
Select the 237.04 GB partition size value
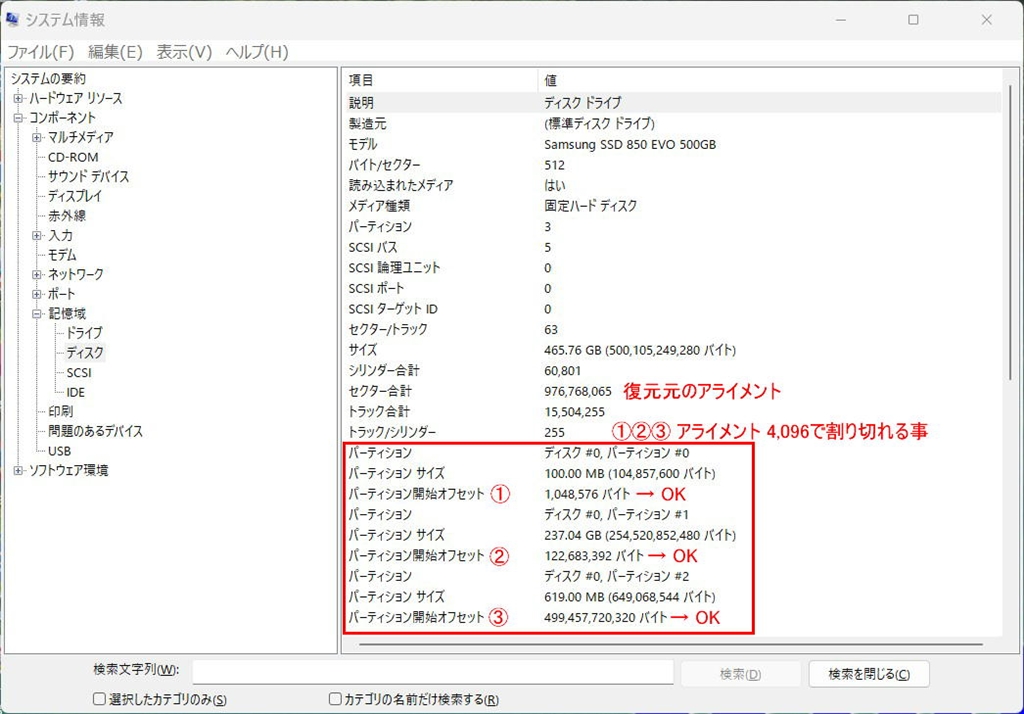640,536
